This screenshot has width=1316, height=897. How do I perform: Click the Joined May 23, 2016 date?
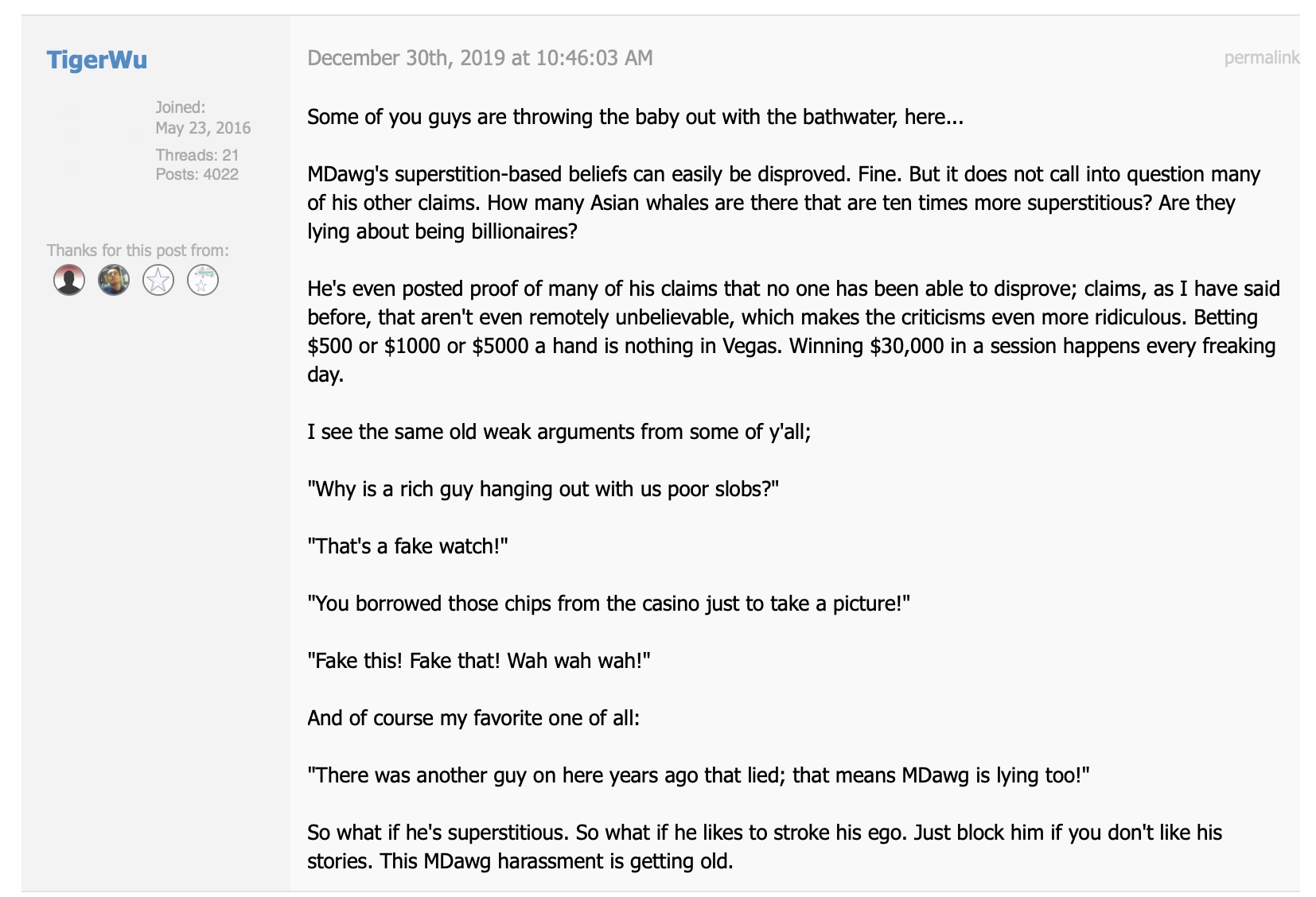(203, 127)
